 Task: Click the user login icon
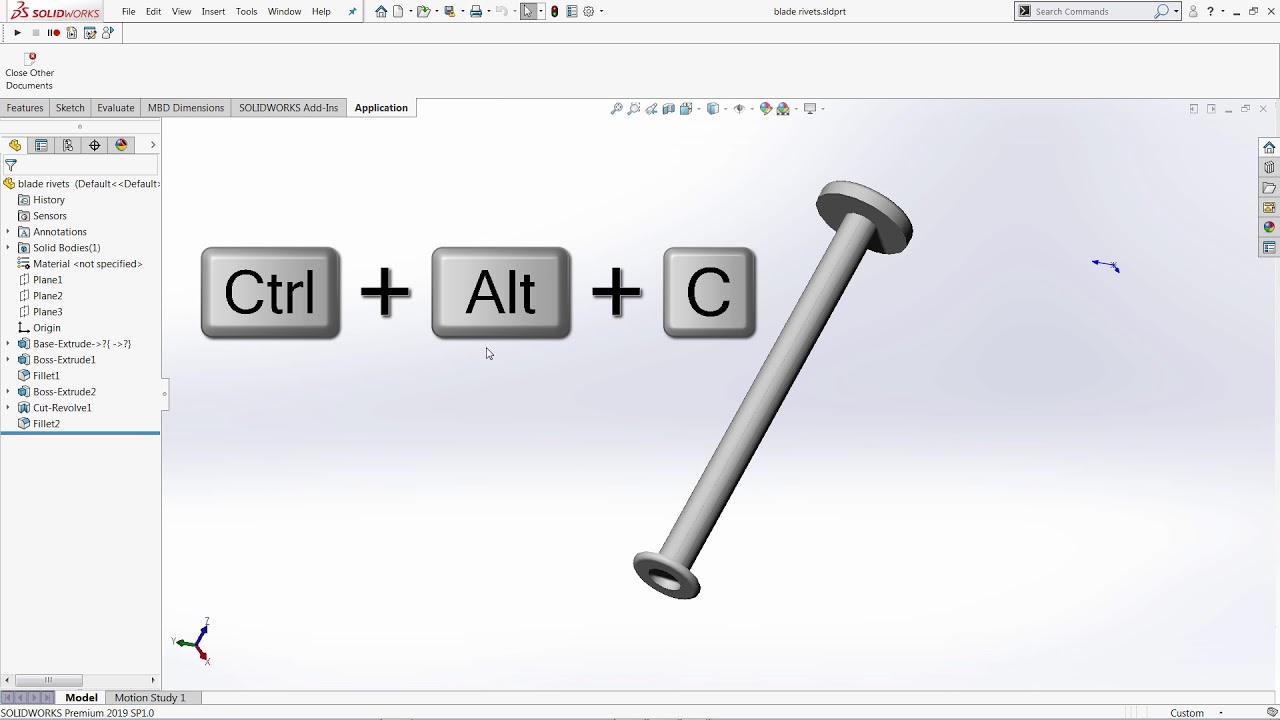pyautogui.click(x=1193, y=11)
